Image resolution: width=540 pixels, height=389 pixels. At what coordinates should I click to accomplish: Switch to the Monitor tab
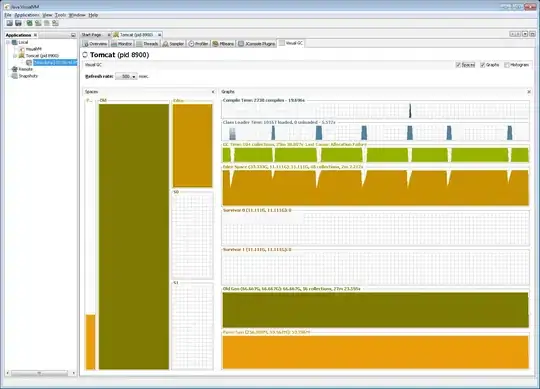coord(122,44)
